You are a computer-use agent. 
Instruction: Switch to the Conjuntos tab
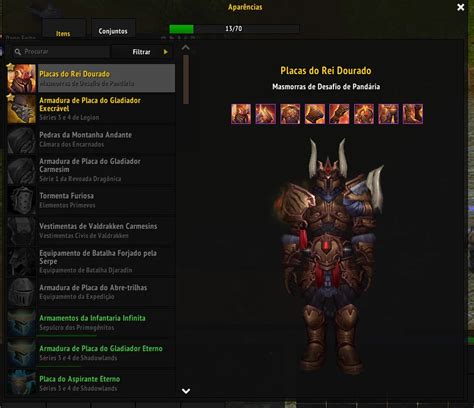coord(113,29)
